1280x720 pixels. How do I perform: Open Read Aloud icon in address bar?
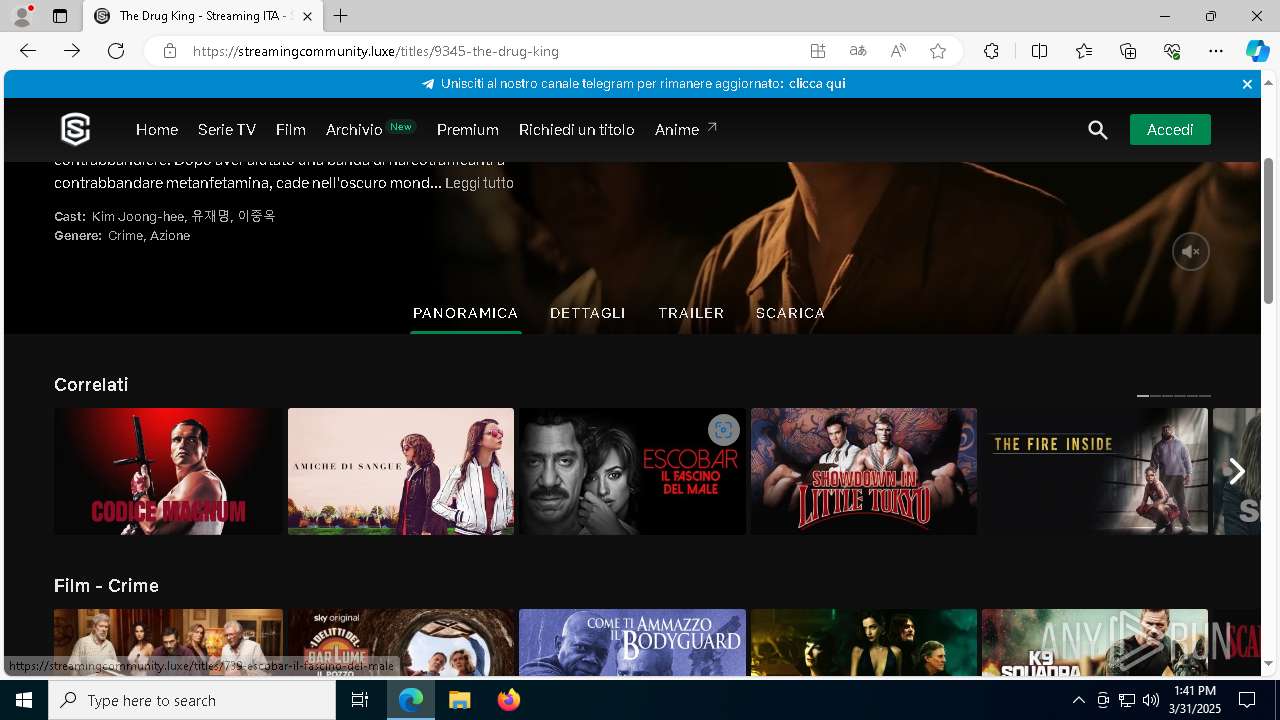point(898,51)
